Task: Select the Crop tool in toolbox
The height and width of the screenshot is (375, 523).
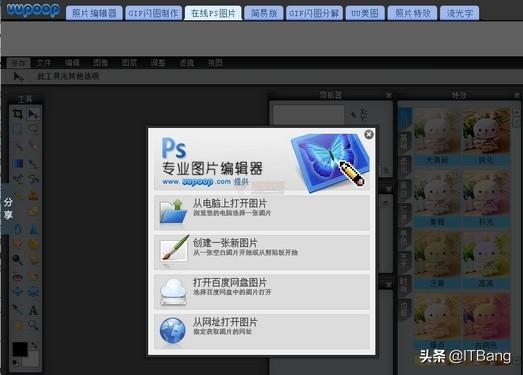Action: point(18,114)
